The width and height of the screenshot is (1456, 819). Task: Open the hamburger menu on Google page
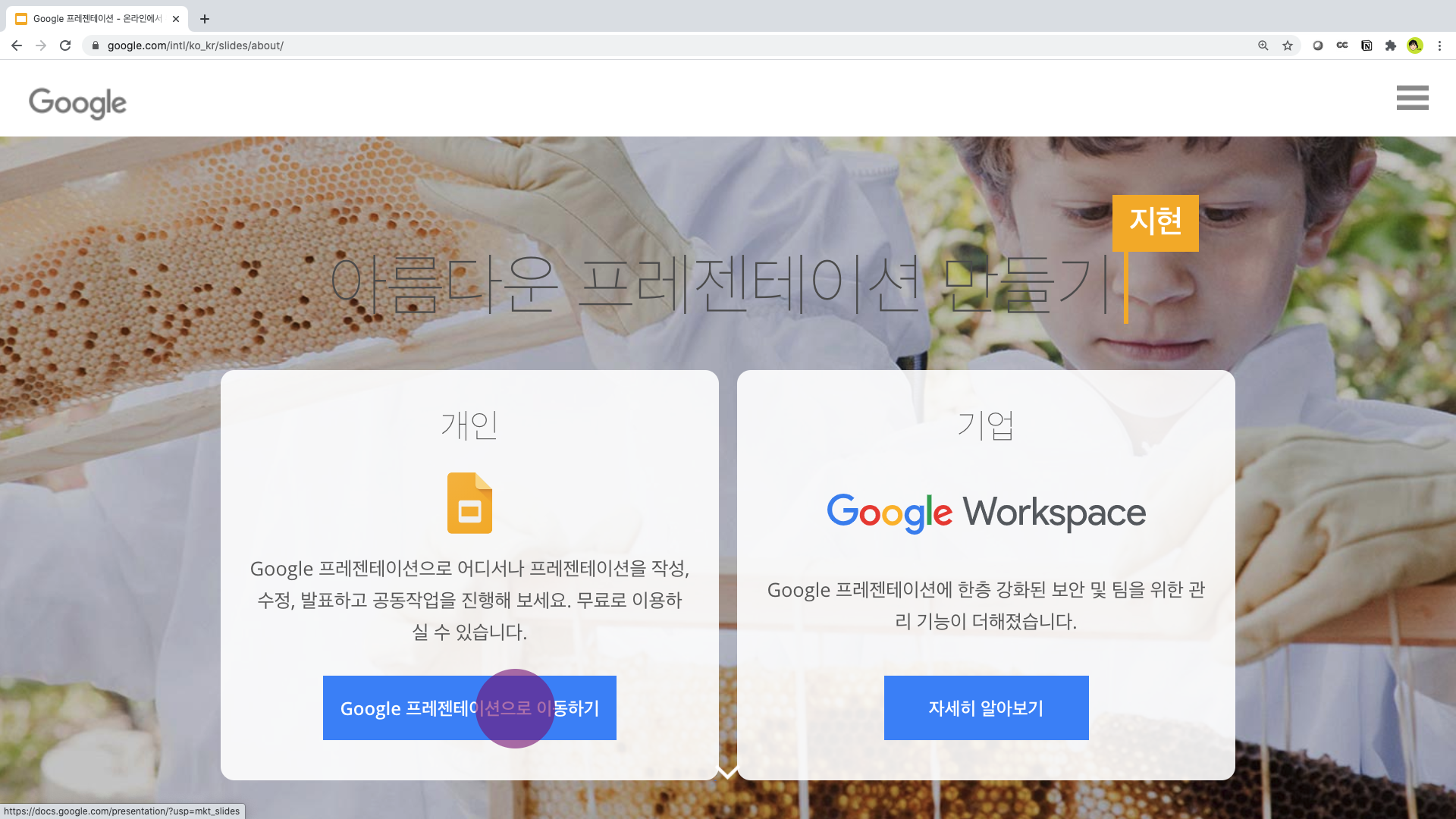[x=1412, y=98]
